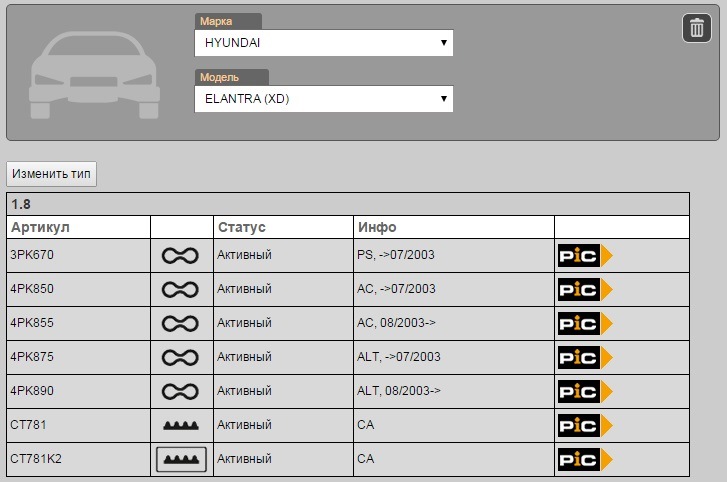Click info text ALT, ->07/2003
Viewport: 727px width, 482px height.
399,357
